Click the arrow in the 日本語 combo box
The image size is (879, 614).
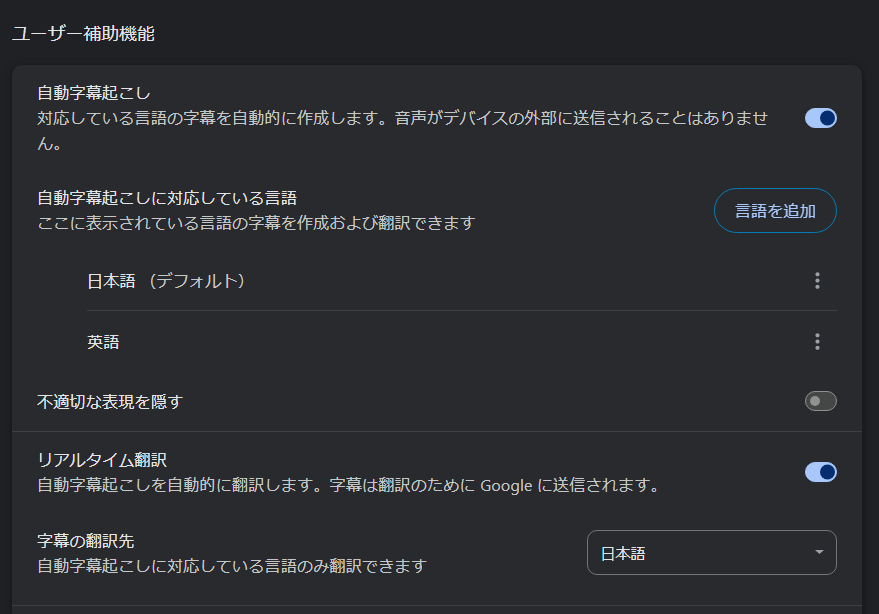pos(819,553)
